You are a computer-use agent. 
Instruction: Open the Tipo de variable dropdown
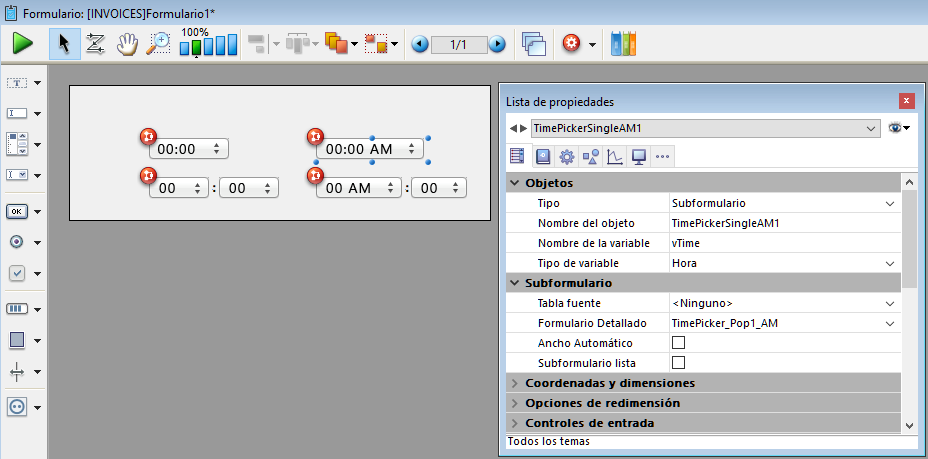click(x=890, y=263)
